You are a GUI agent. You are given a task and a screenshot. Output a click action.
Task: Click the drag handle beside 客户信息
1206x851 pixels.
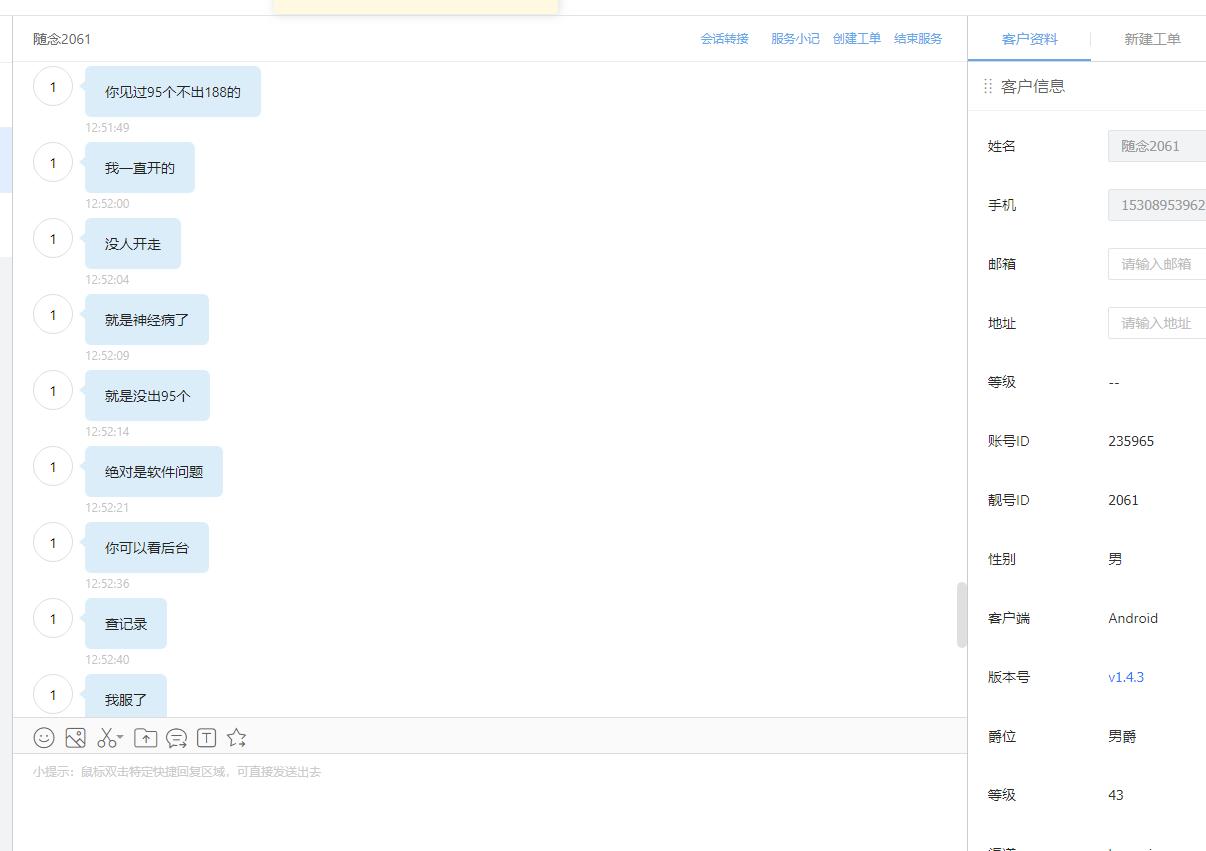[x=988, y=86]
